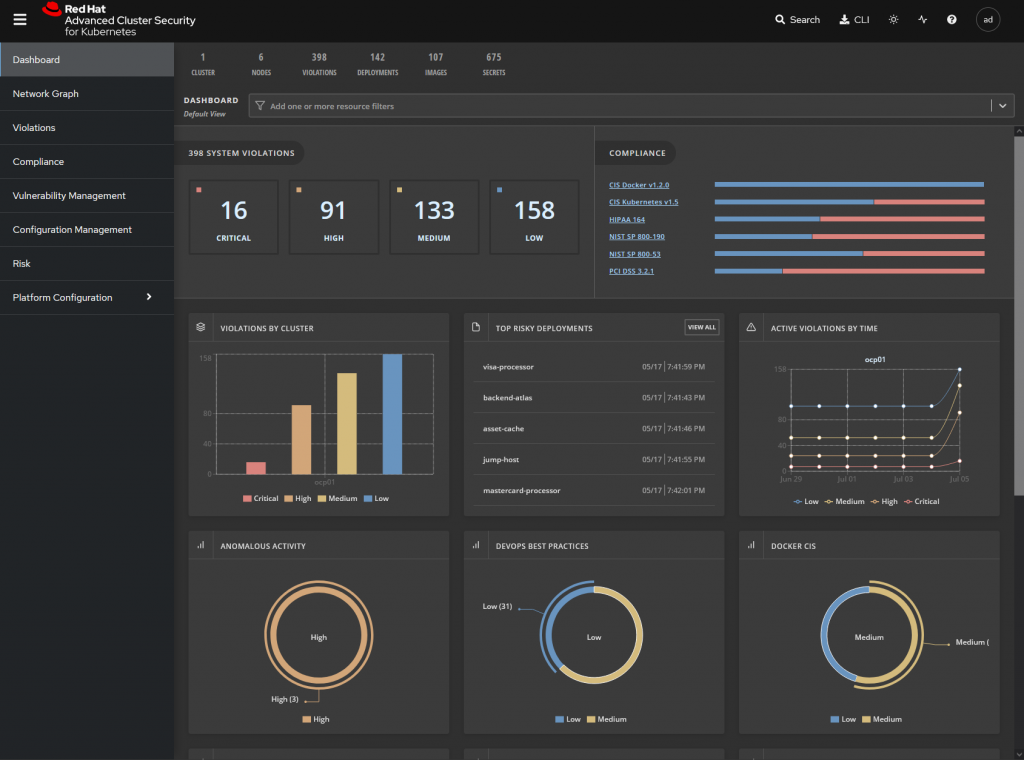1024x760 pixels.
Task: Toggle the Low series in time chart legend
Action: click(x=805, y=501)
